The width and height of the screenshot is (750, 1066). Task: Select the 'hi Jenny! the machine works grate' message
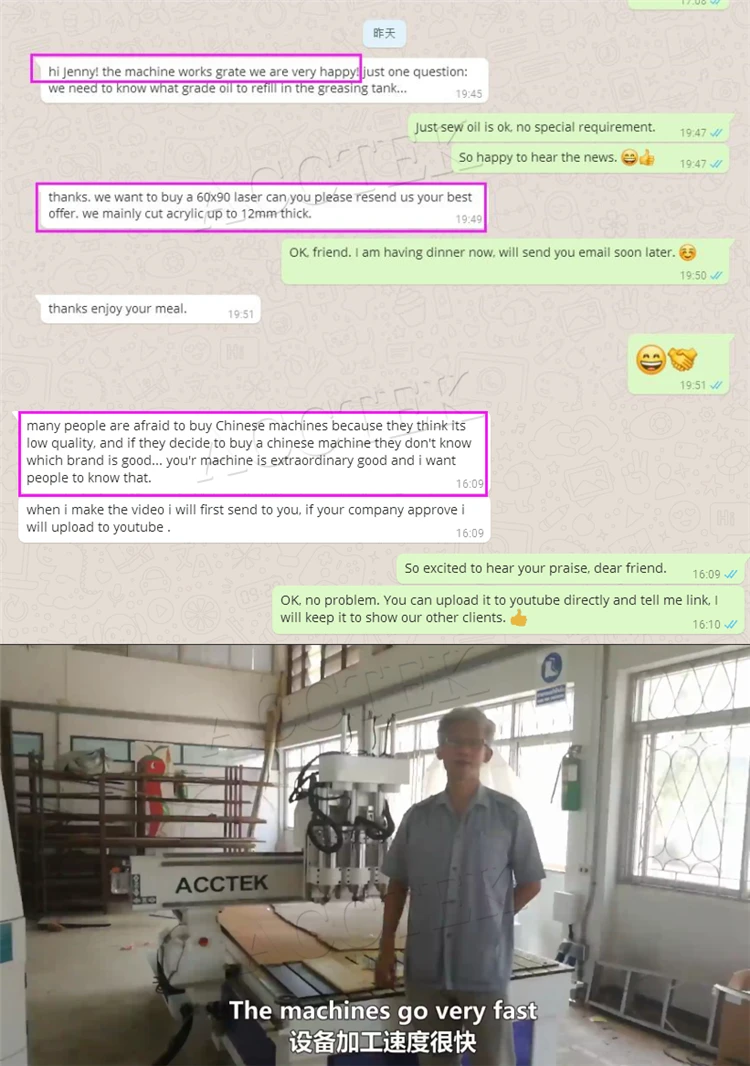tap(264, 80)
